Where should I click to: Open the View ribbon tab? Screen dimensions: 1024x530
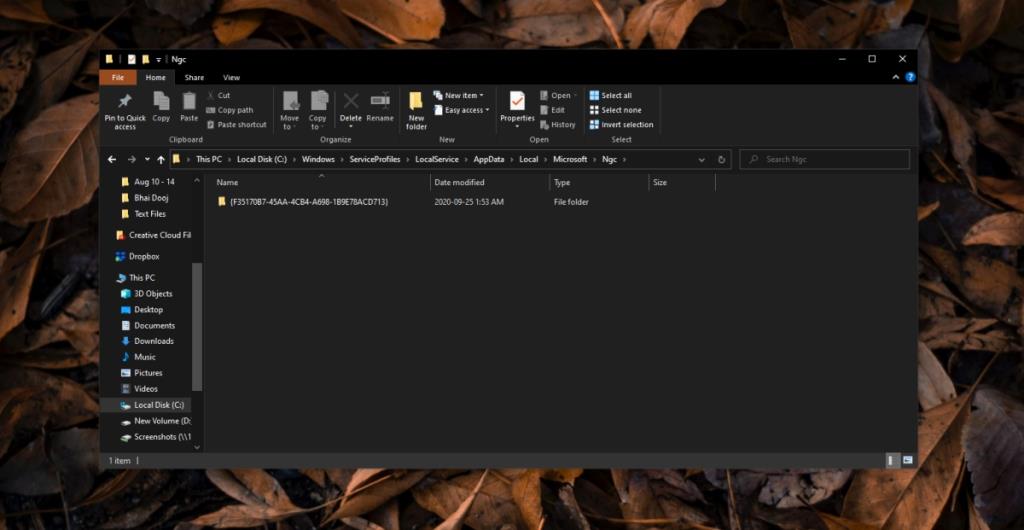(231, 77)
